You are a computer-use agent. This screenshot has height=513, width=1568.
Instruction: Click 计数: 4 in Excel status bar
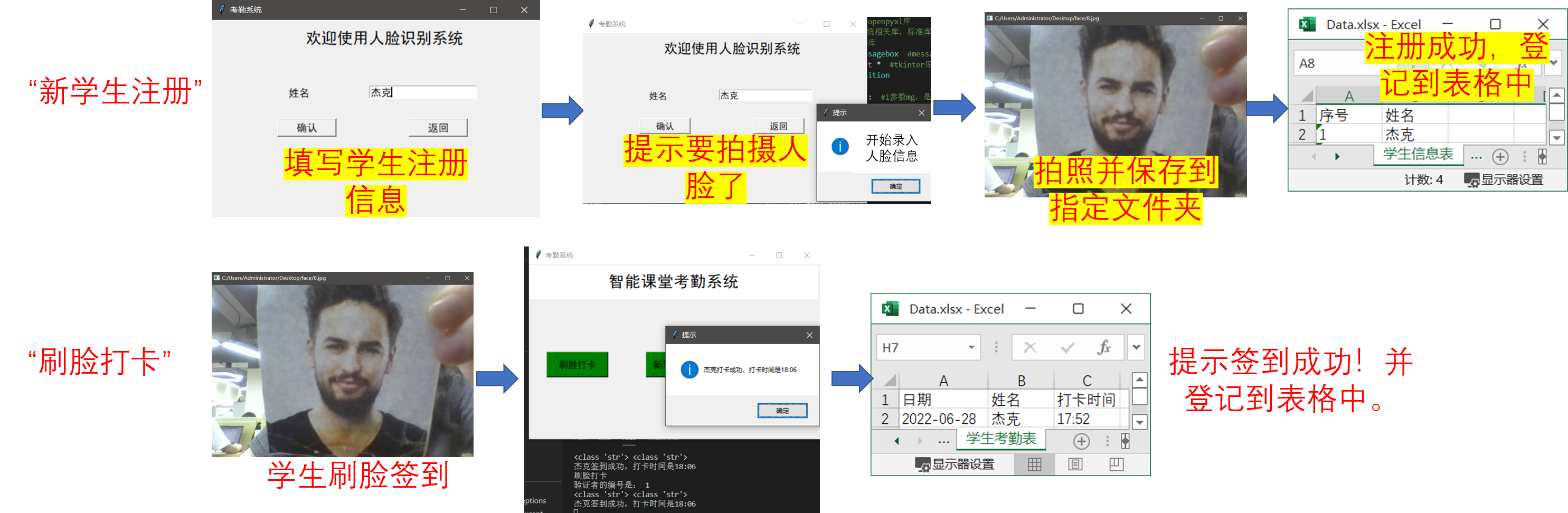1423,179
